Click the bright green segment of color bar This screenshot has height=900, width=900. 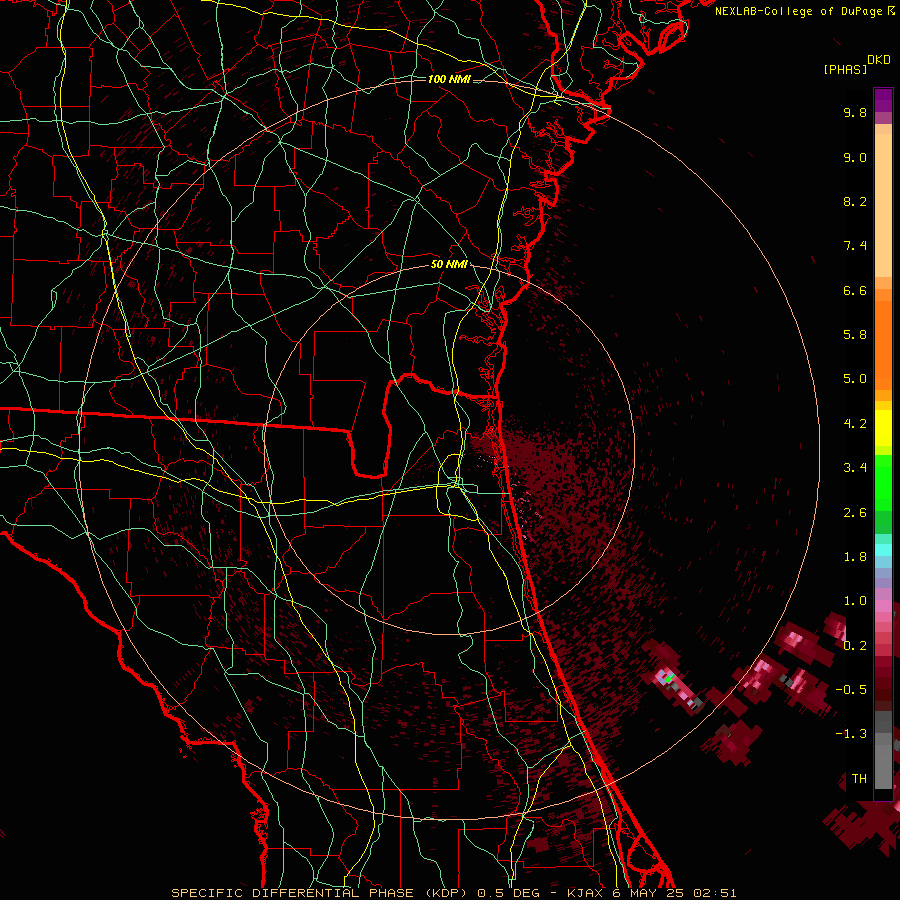point(883,483)
